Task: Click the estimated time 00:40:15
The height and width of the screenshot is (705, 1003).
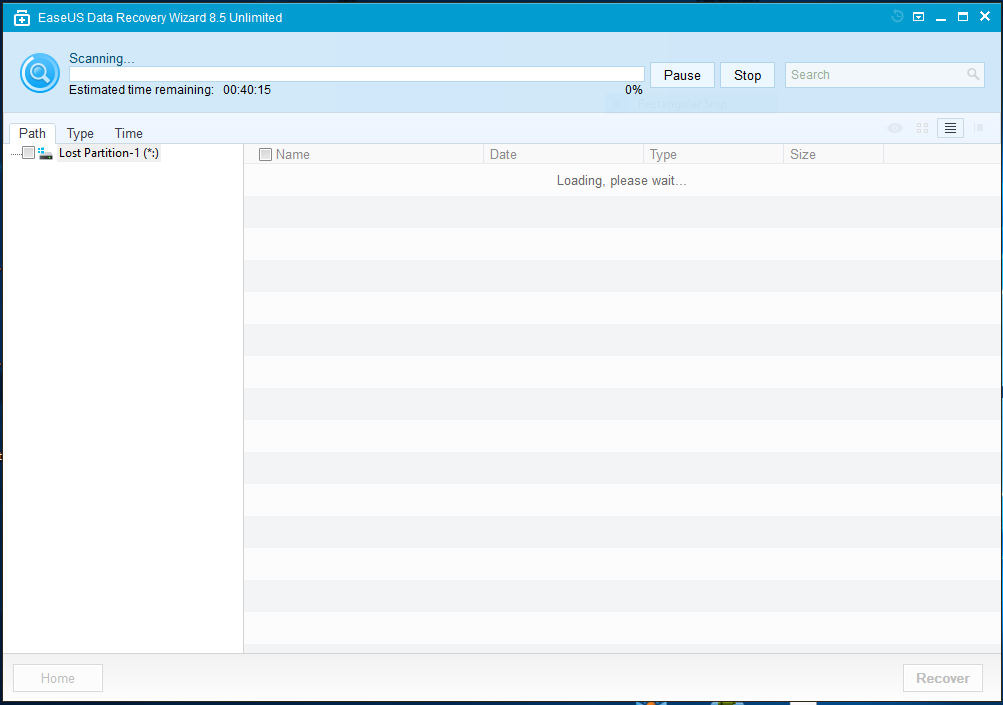Action: tap(247, 90)
